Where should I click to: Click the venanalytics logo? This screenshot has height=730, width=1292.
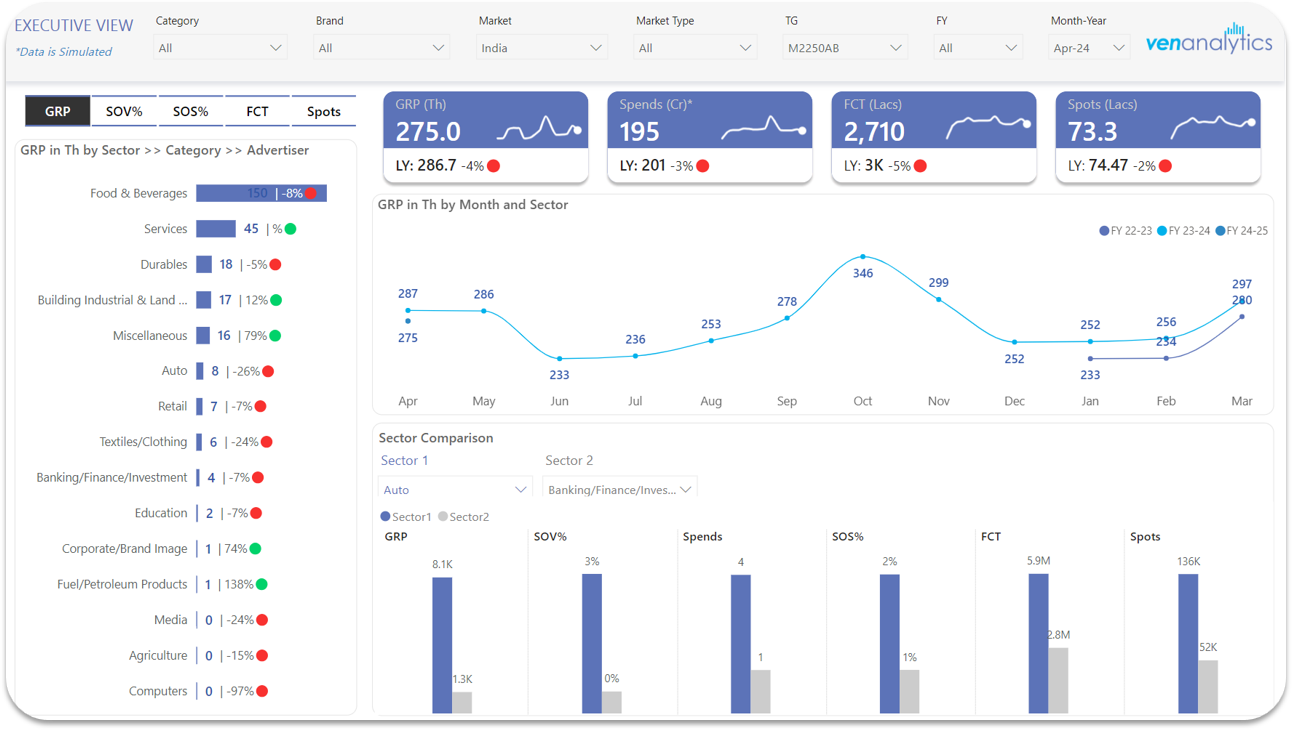coord(1209,40)
